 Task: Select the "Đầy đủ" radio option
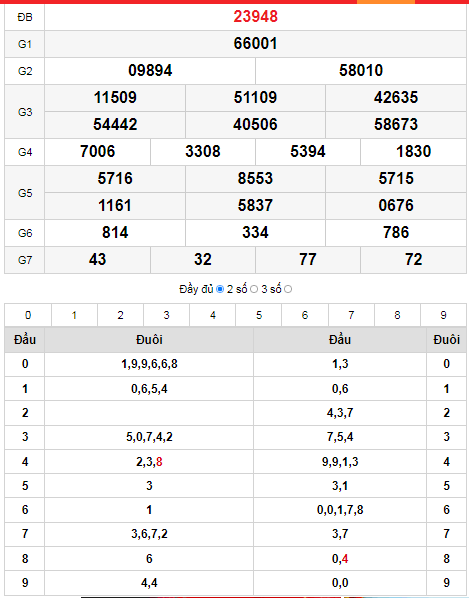click(x=220, y=289)
